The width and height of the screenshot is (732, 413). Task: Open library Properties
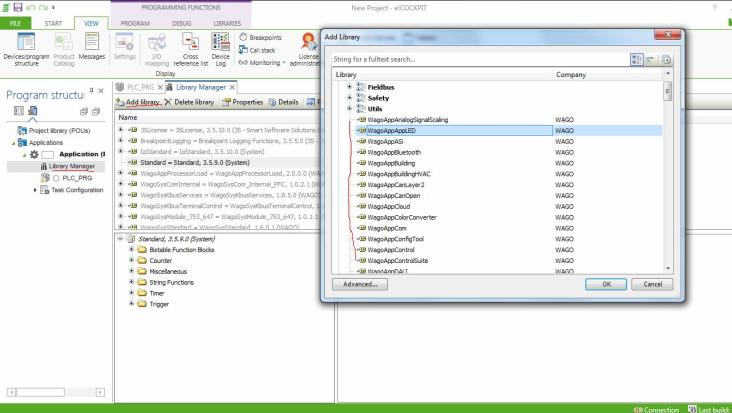tap(243, 102)
